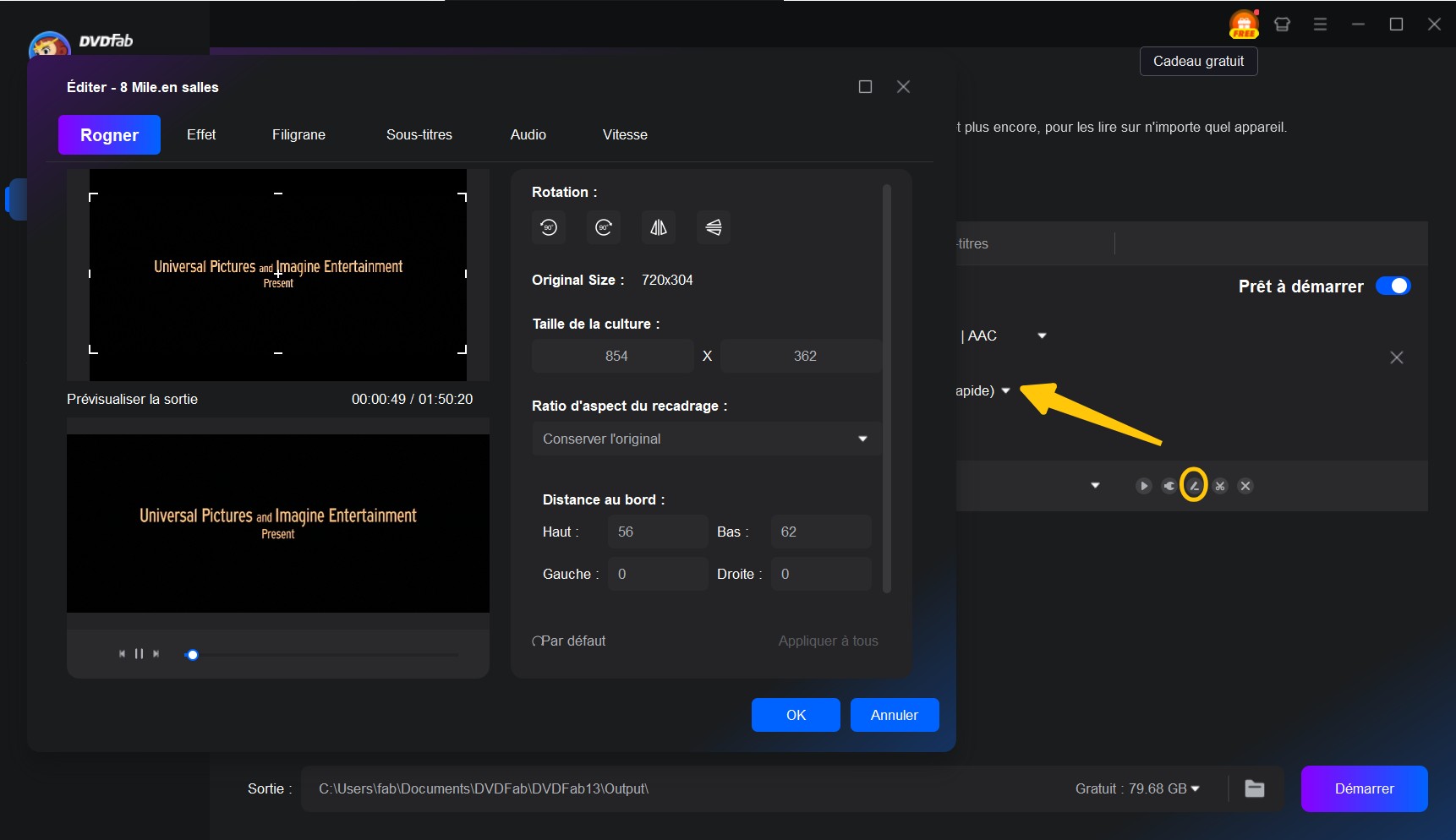This screenshot has width=1456, height=840.
Task: Click crop height field showing 362
Action: 802,356
